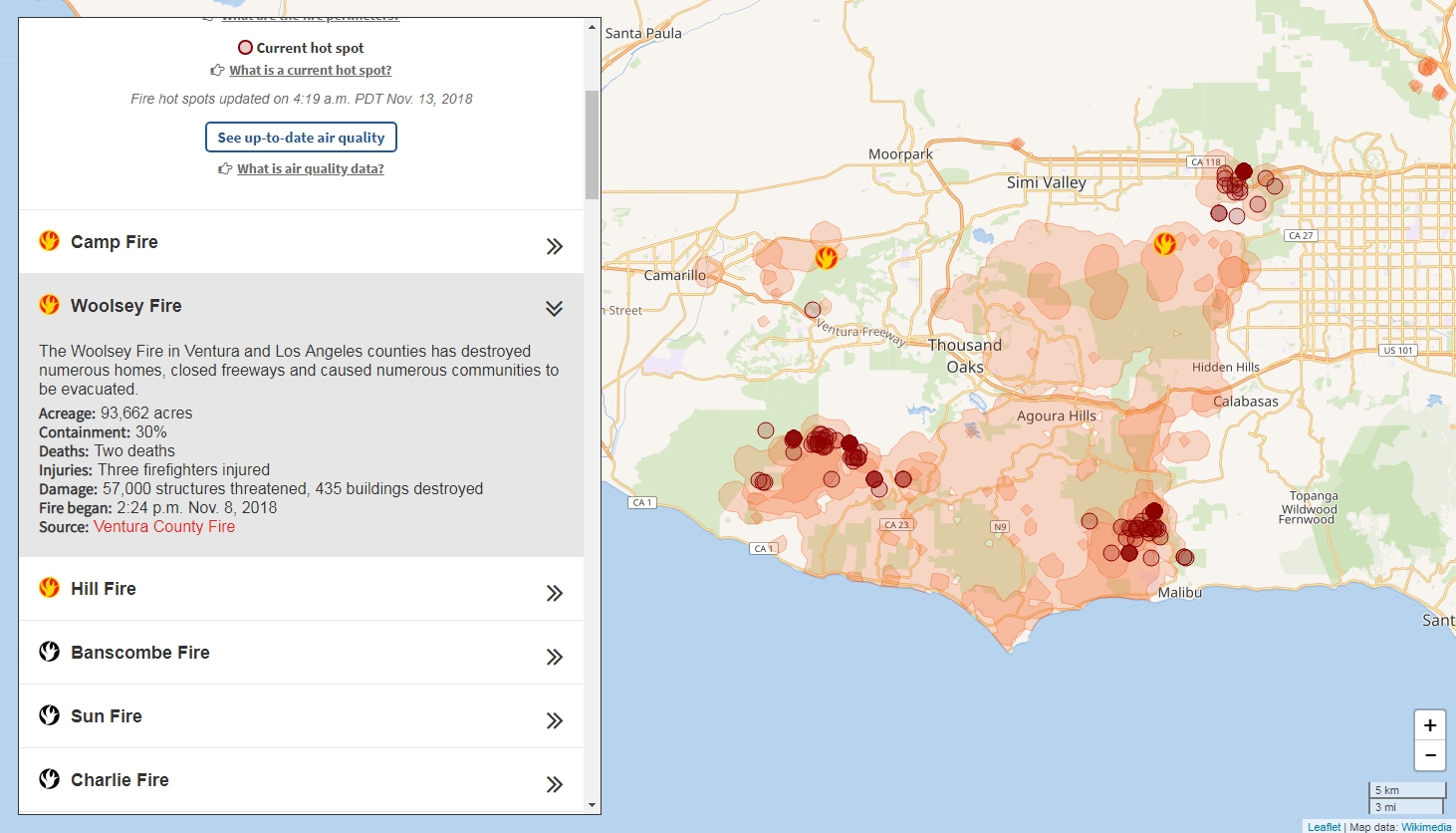1456x833 pixels.
Task: Select the Camp Fire flame icon
Action: point(49,241)
